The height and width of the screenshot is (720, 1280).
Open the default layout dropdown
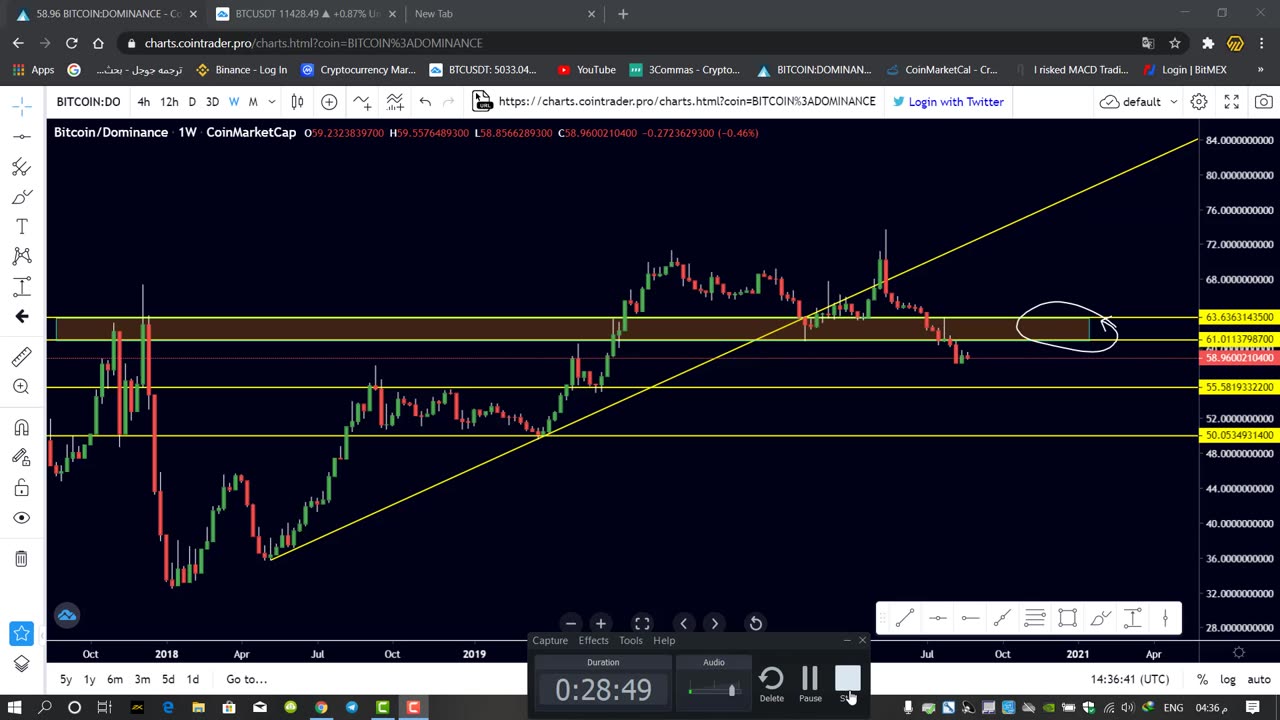click(x=1138, y=102)
